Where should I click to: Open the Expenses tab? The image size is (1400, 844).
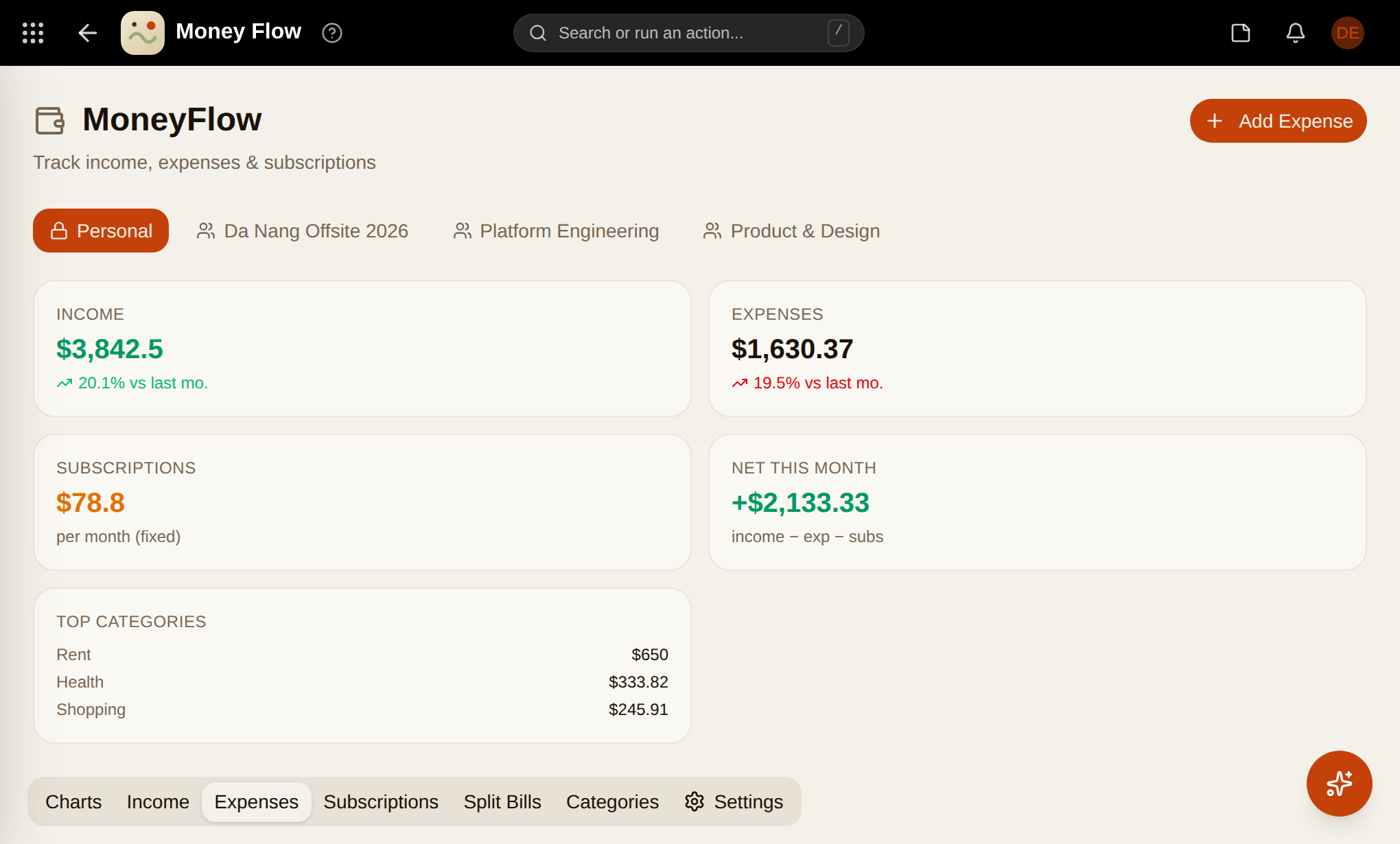point(257,801)
